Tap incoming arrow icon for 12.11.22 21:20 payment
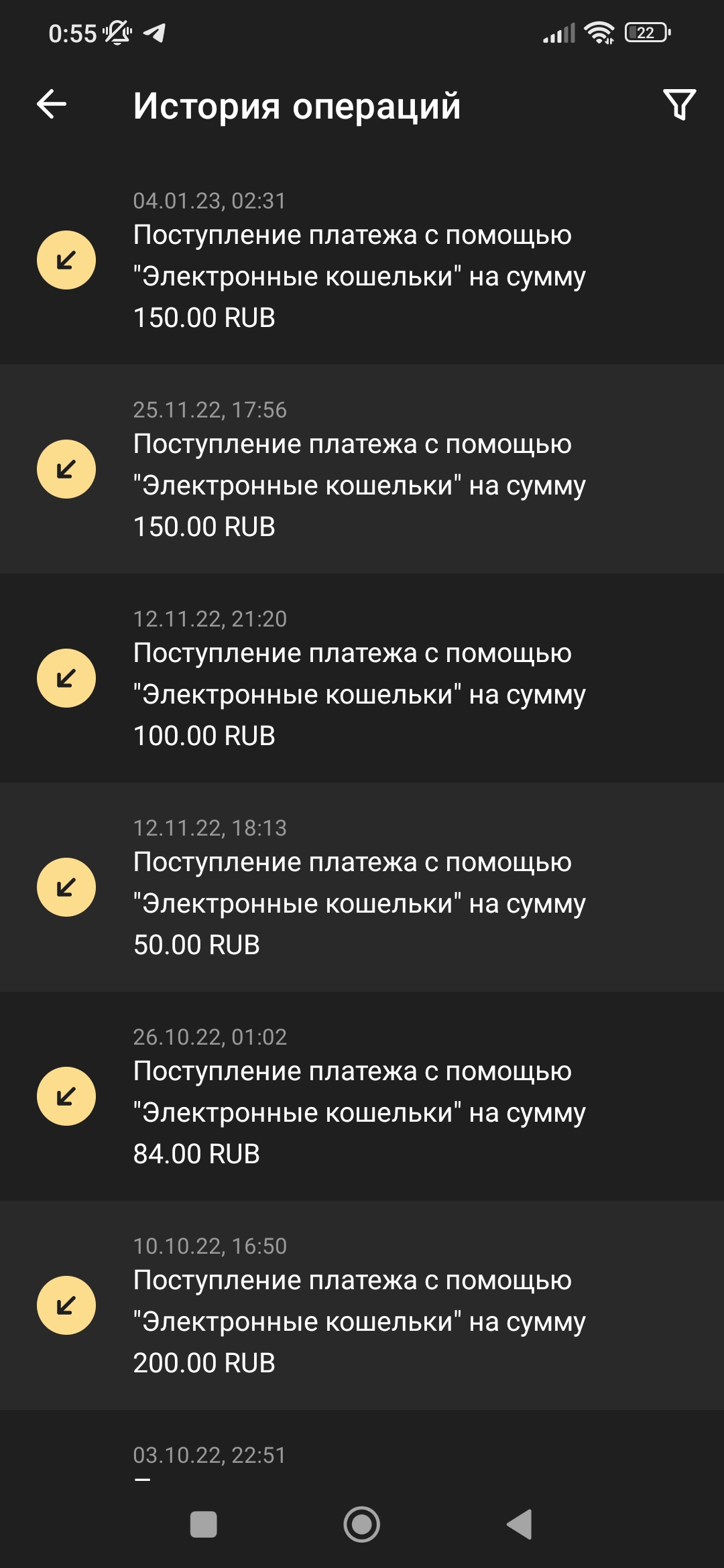 tap(66, 678)
